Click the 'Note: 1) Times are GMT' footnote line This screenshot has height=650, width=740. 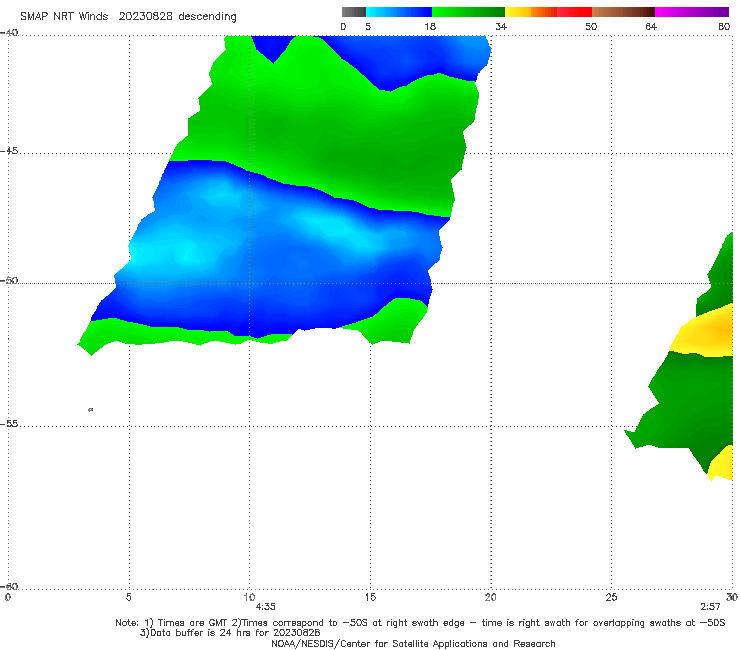420,623
